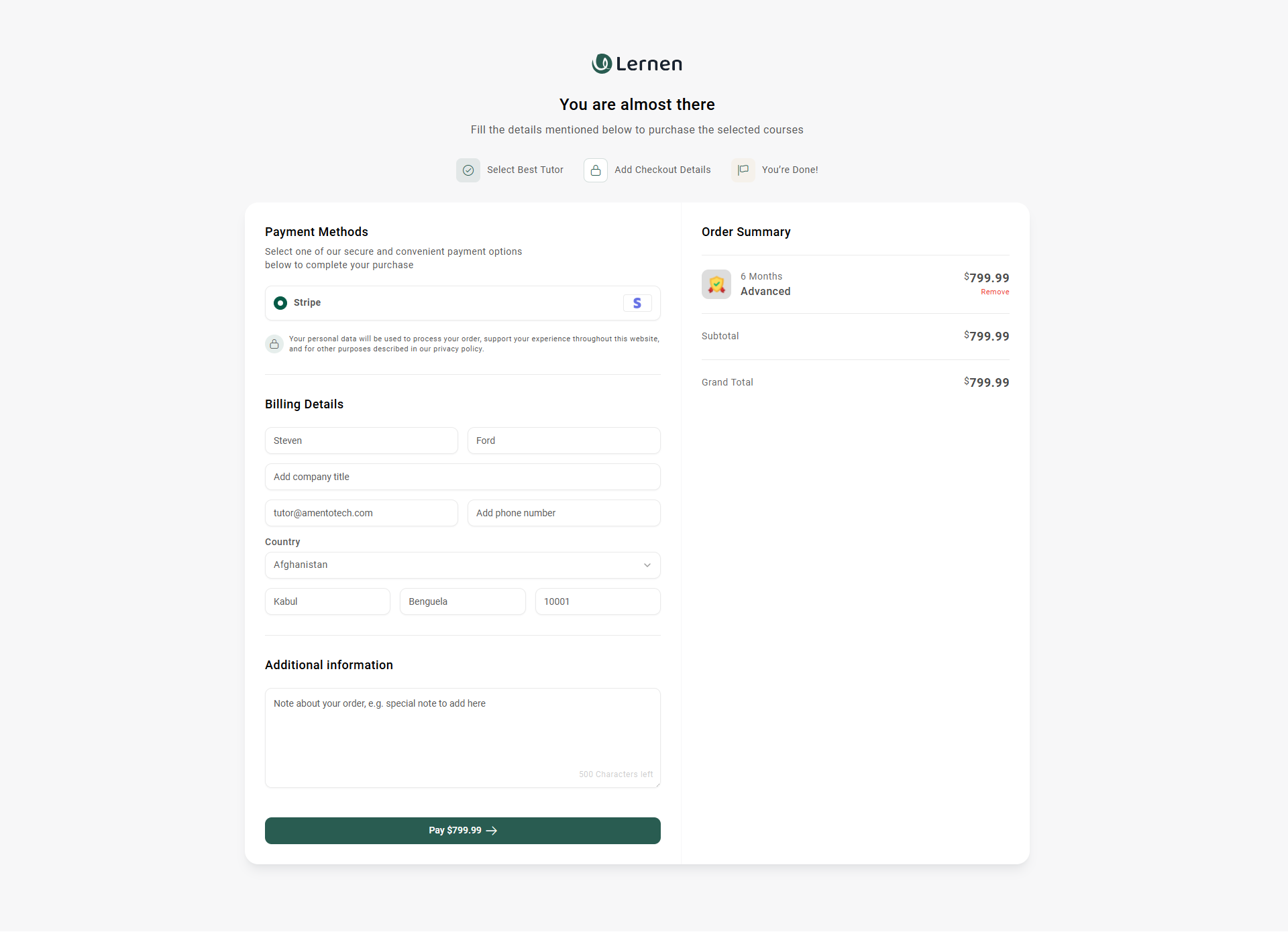Click the Lernen leaf logo icon
This screenshot has width=1288, height=932.
pyautogui.click(x=602, y=64)
